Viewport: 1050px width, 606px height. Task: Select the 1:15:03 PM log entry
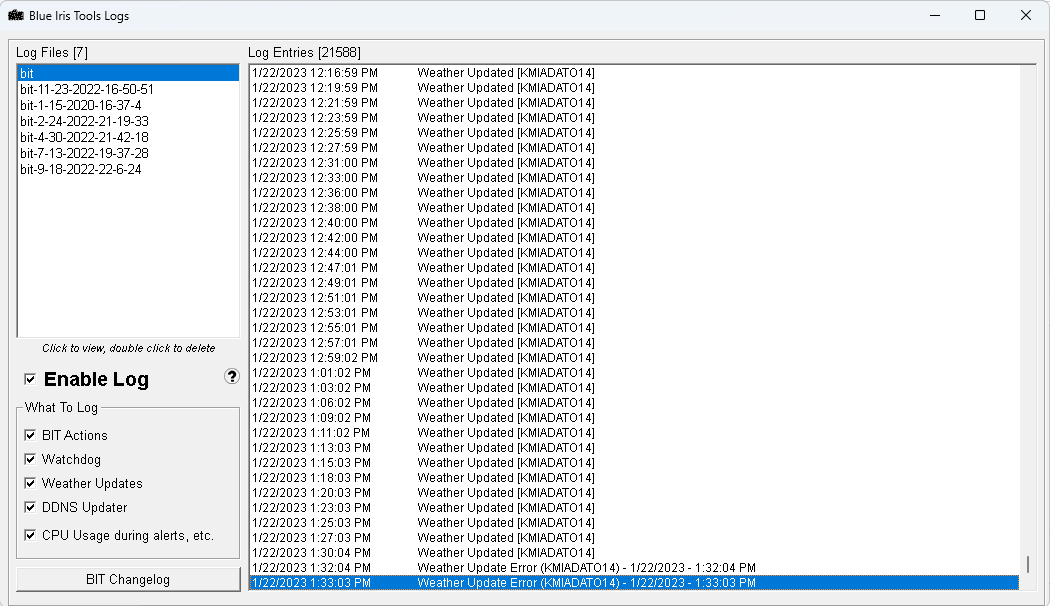(634, 463)
